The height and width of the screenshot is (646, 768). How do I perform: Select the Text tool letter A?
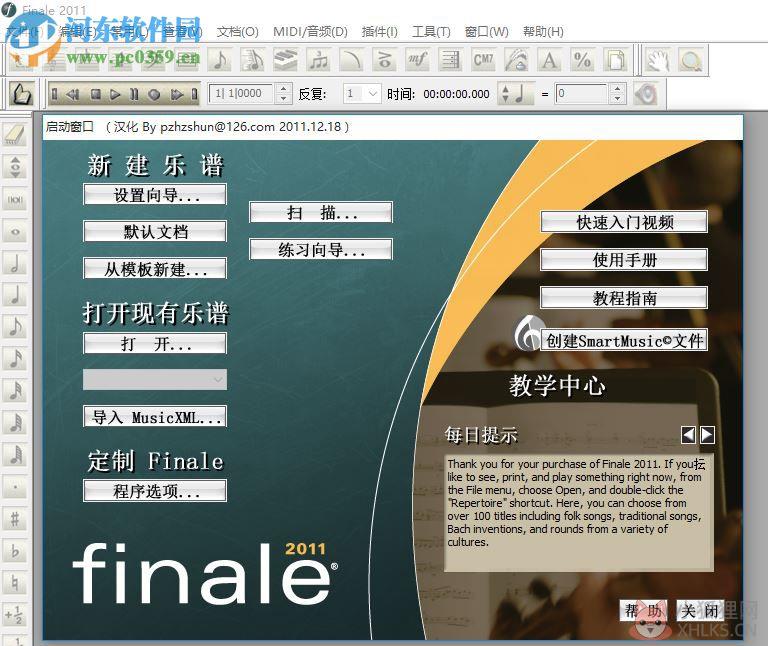(x=549, y=60)
